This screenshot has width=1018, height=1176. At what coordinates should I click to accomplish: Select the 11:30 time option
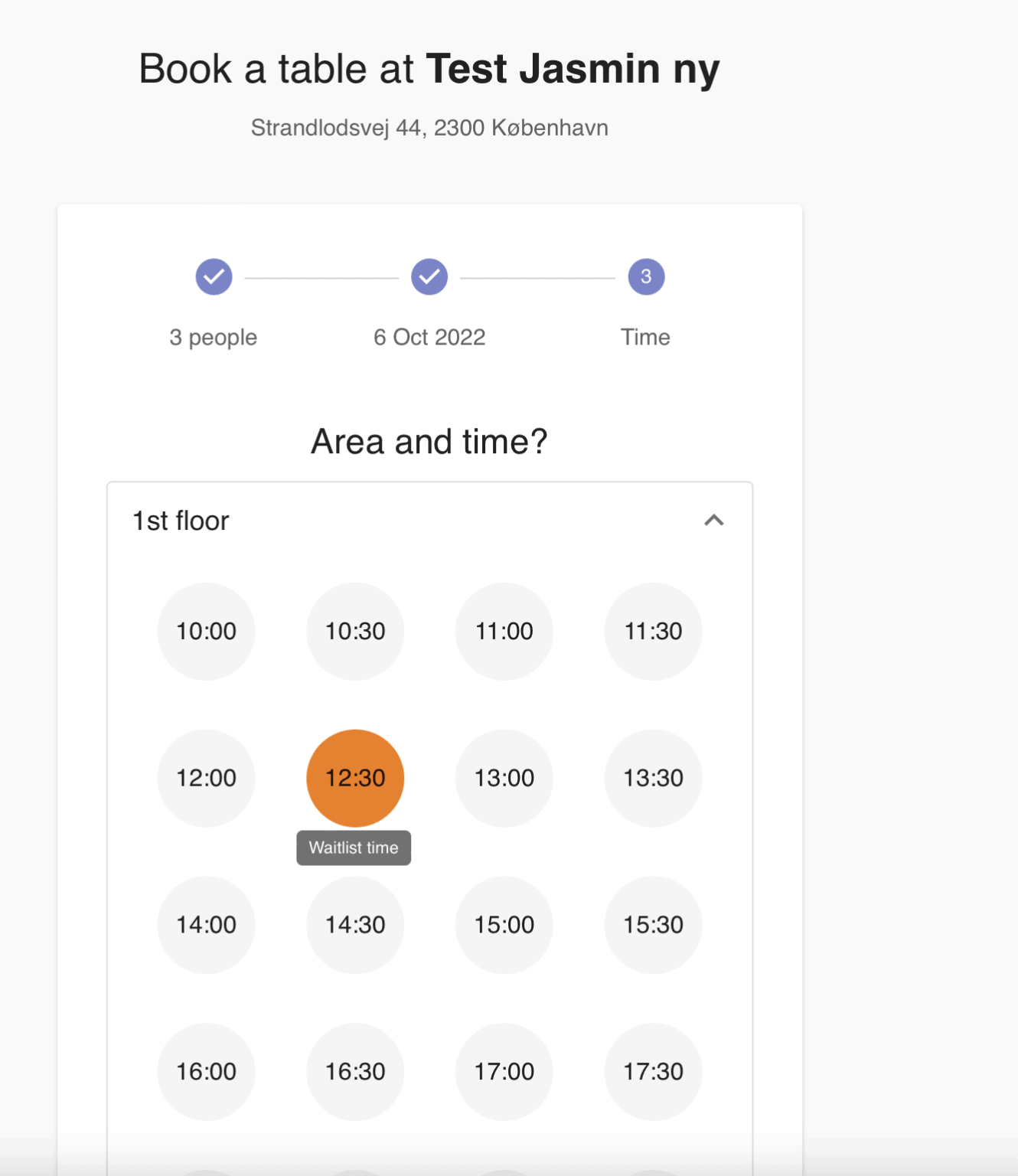(x=653, y=631)
